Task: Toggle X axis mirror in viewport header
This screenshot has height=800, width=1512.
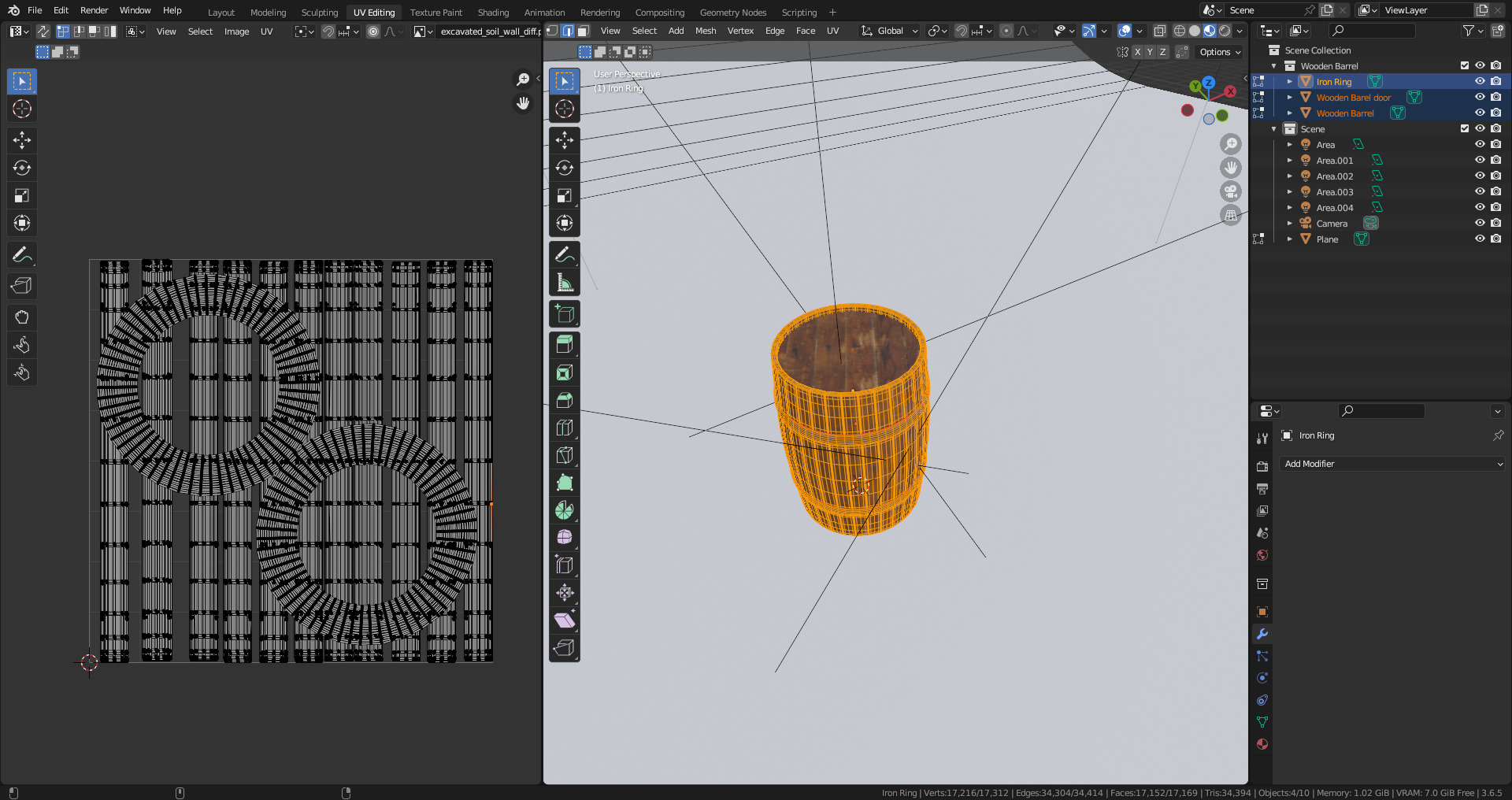Action: click(x=1137, y=52)
